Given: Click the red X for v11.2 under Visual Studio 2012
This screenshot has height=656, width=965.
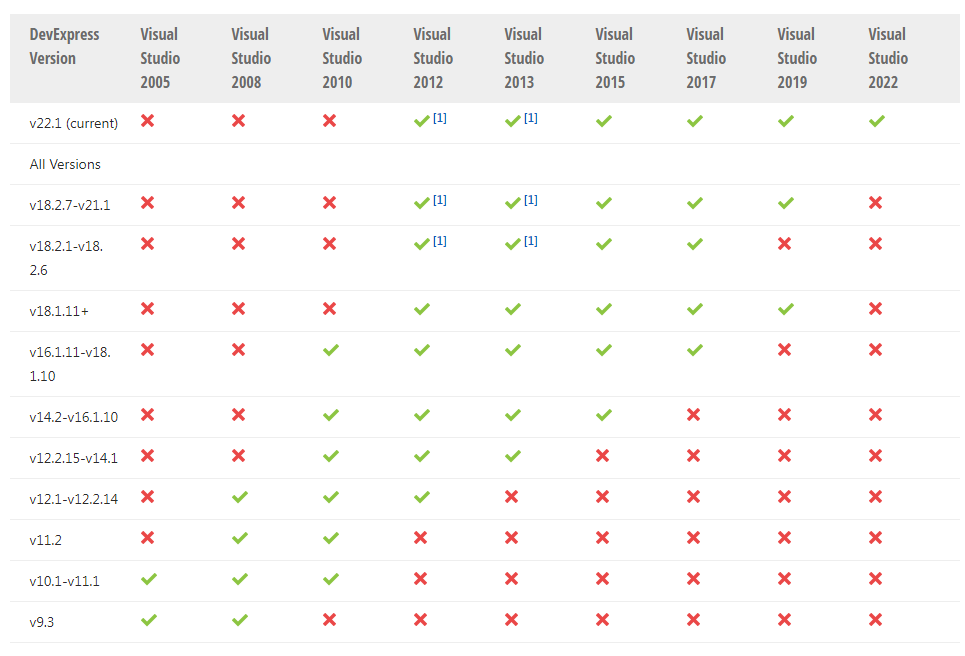Looking at the screenshot, I should pyautogui.click(x=421, y=538).
